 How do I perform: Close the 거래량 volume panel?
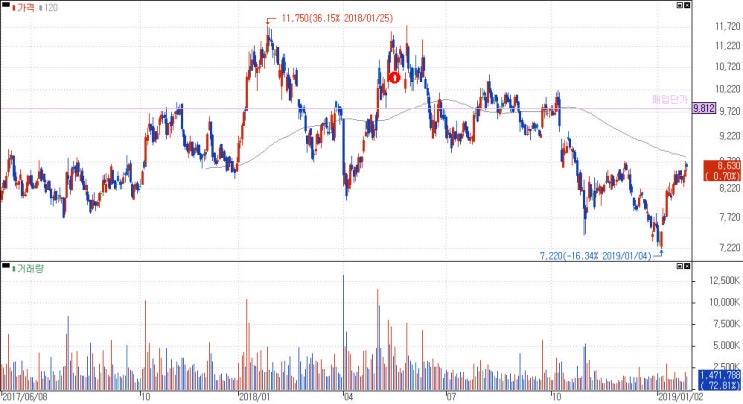[x=687, y=266]
